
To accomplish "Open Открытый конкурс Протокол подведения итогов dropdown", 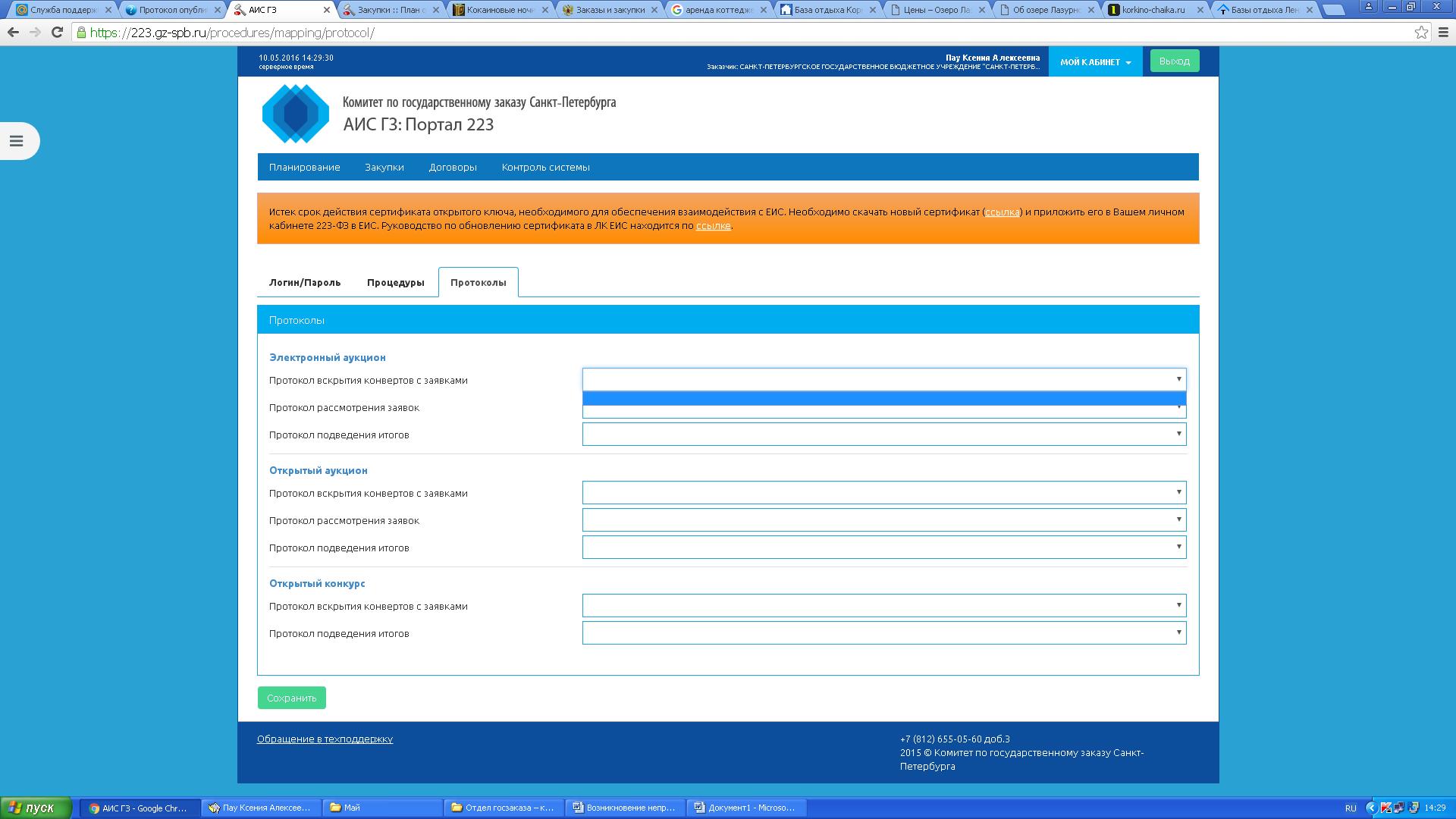I will [883, 633].
